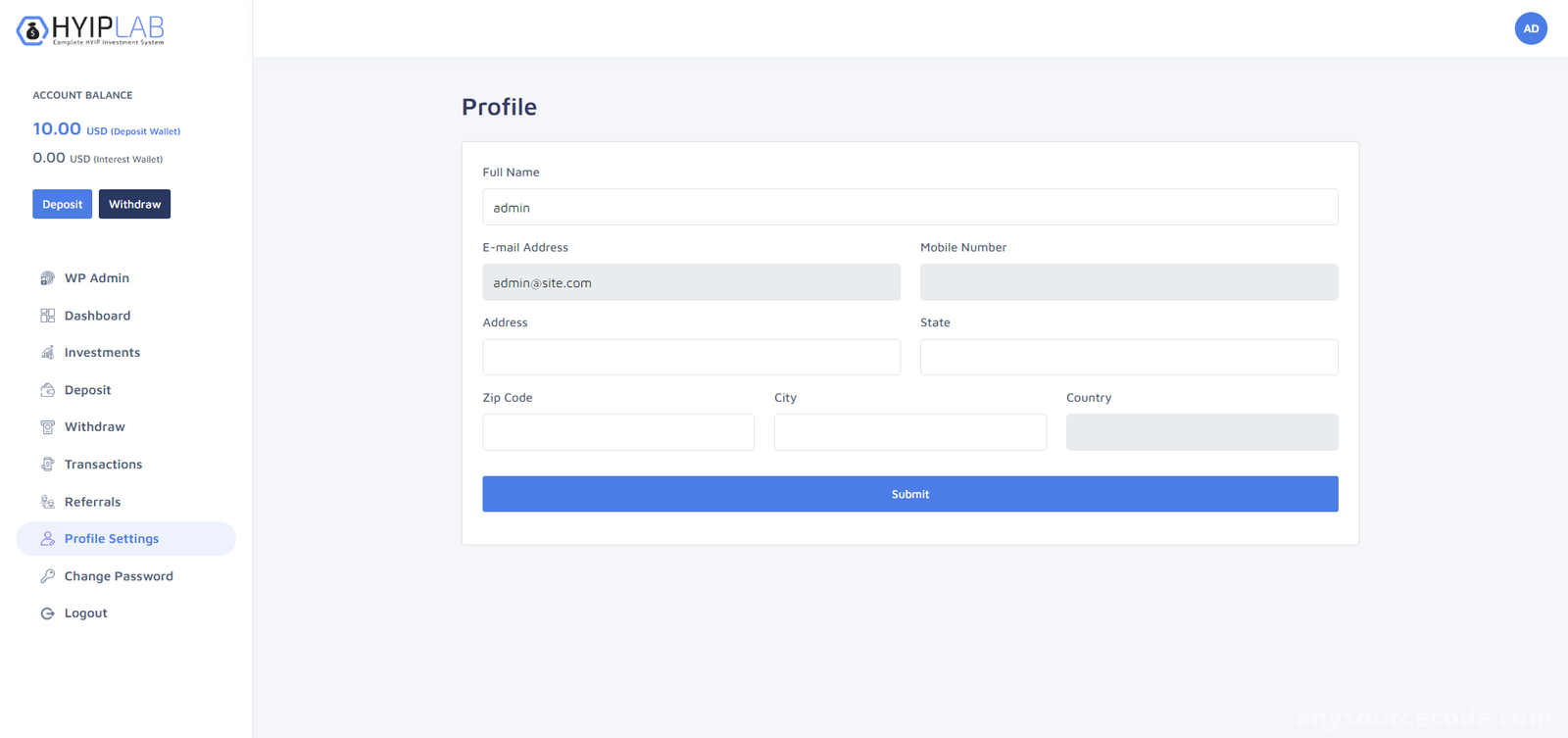Click the Withdraw icon in sidebar menu
1568x738 pixels.
[47, 427]
